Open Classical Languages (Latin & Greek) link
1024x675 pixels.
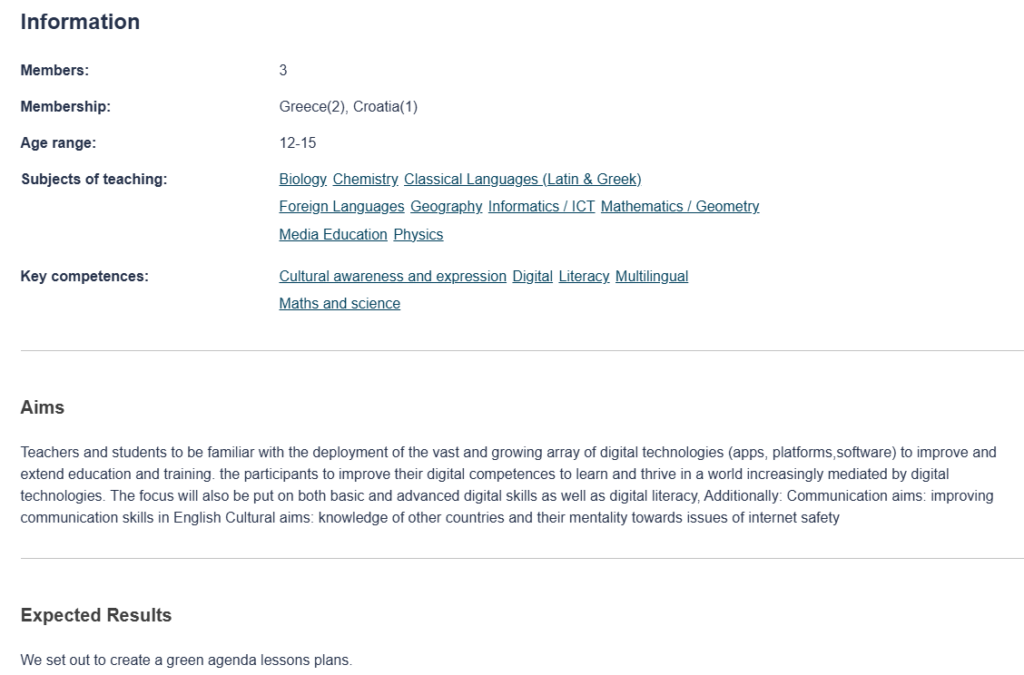(522, 179)
